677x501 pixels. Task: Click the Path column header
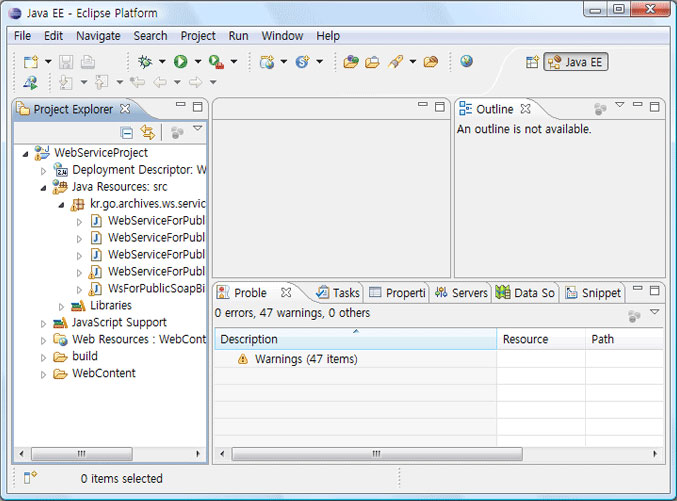[x=624, y=339]
